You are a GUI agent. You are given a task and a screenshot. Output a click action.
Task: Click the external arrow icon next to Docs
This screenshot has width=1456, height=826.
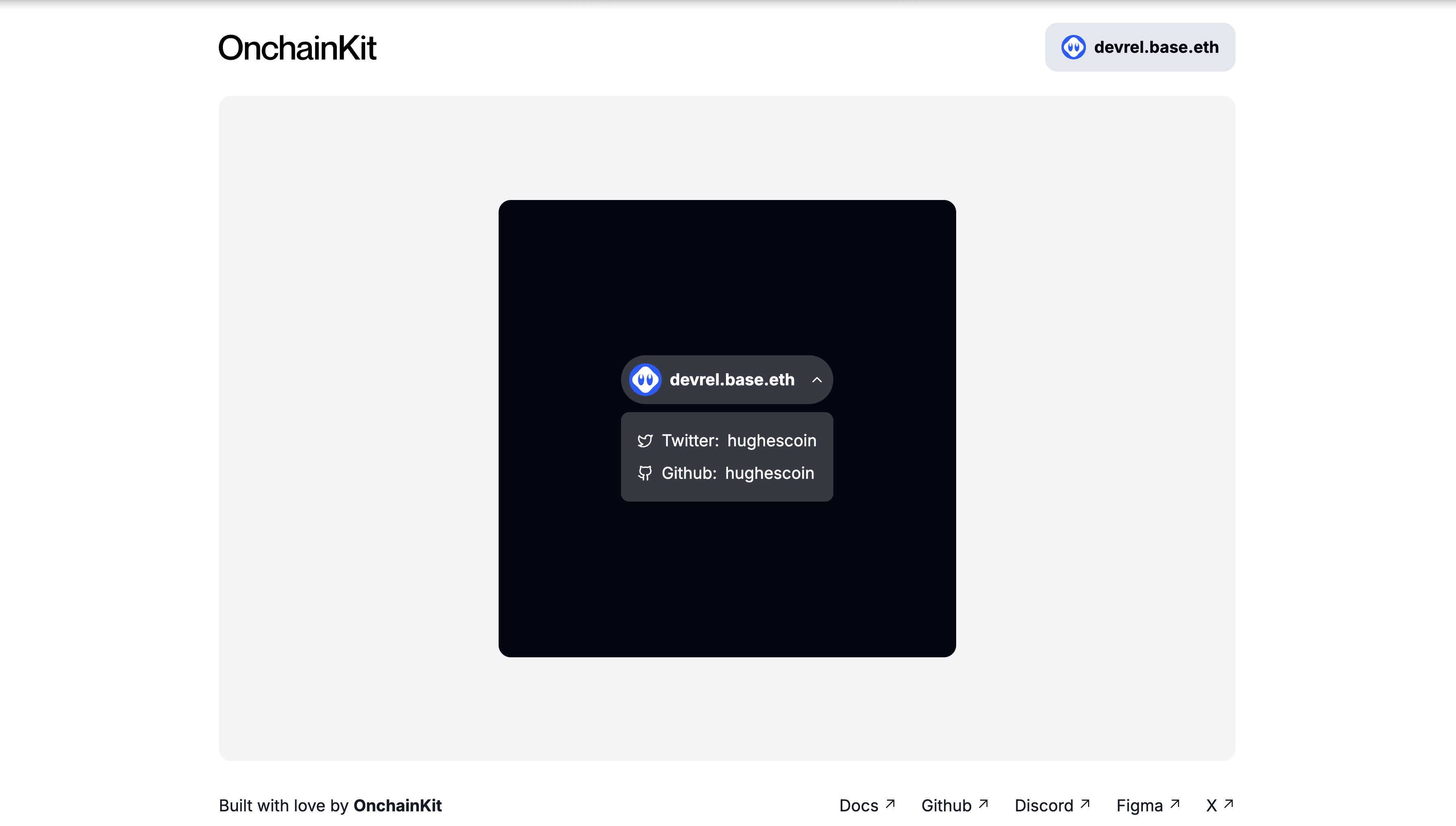[x=890, y=804]
